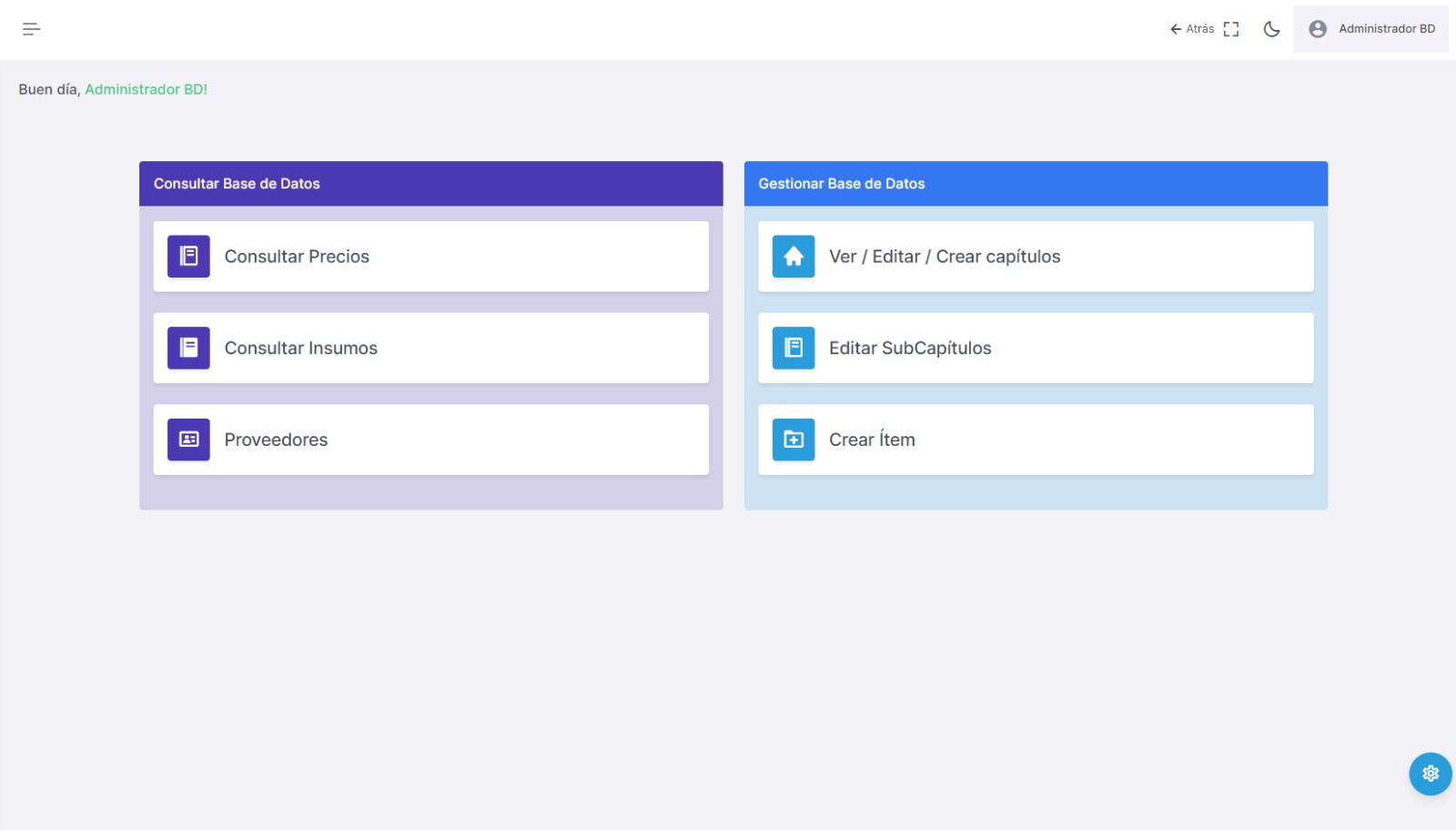The height and width of the screenshot is (830, 1456).
Task: Click the home icon for capítulos
Action: 794,257
